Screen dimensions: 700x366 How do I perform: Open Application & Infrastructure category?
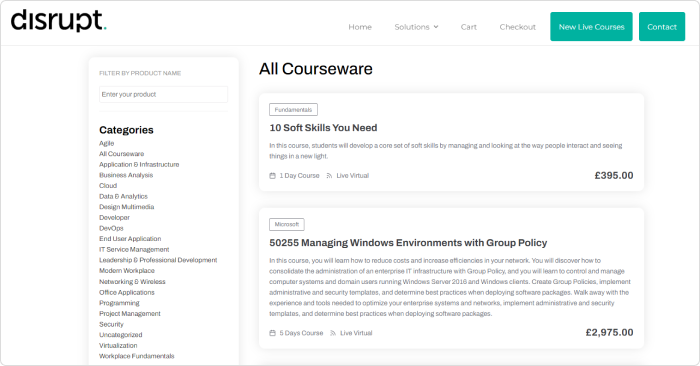(x=139, y=164)
